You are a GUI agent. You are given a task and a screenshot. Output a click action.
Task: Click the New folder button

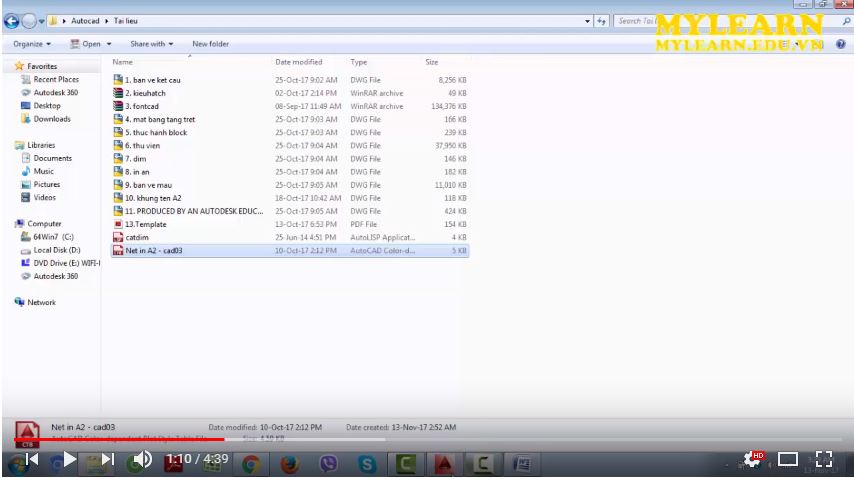210,44
